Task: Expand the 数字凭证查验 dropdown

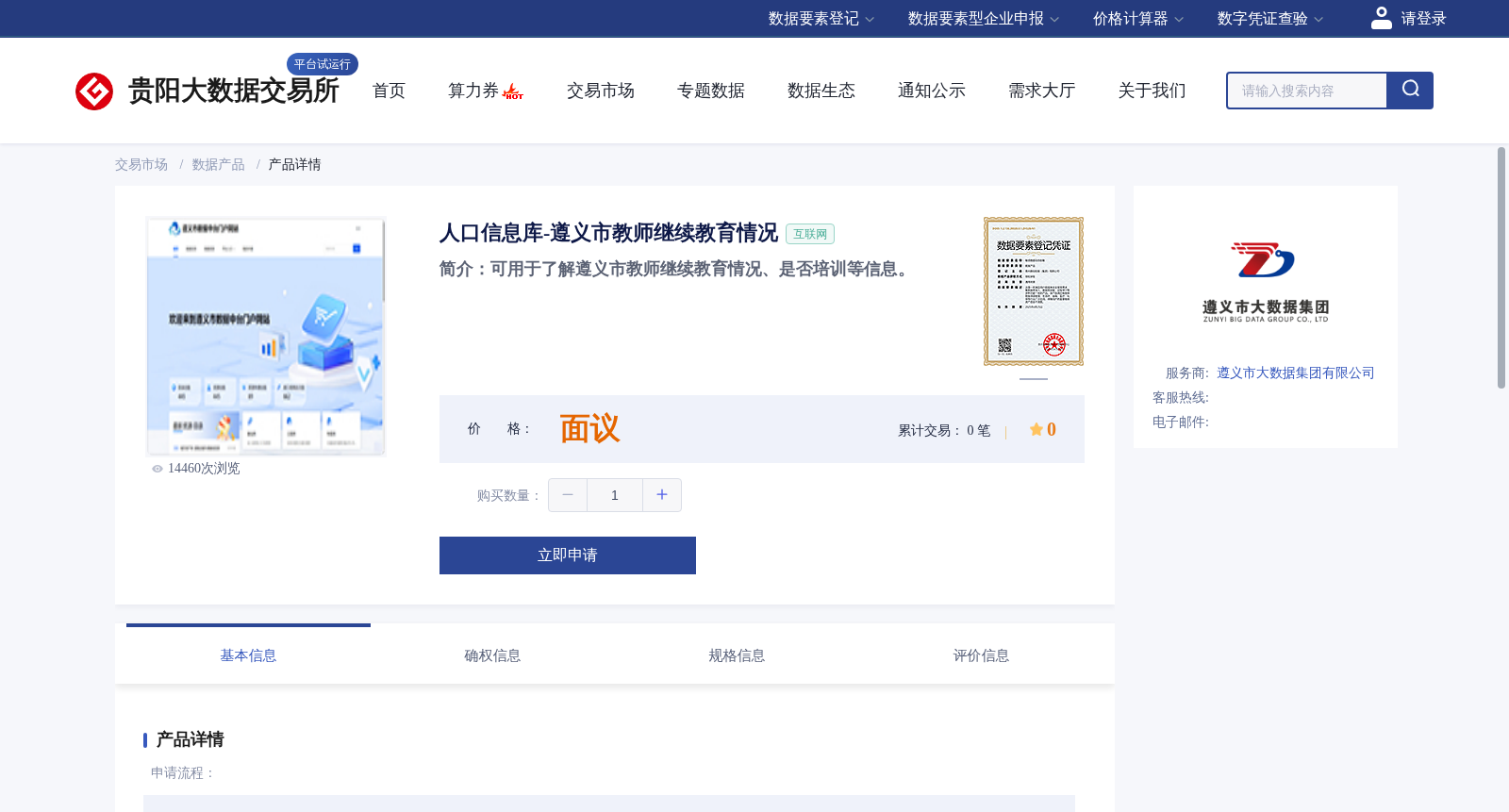Action: pos(1270,19)
